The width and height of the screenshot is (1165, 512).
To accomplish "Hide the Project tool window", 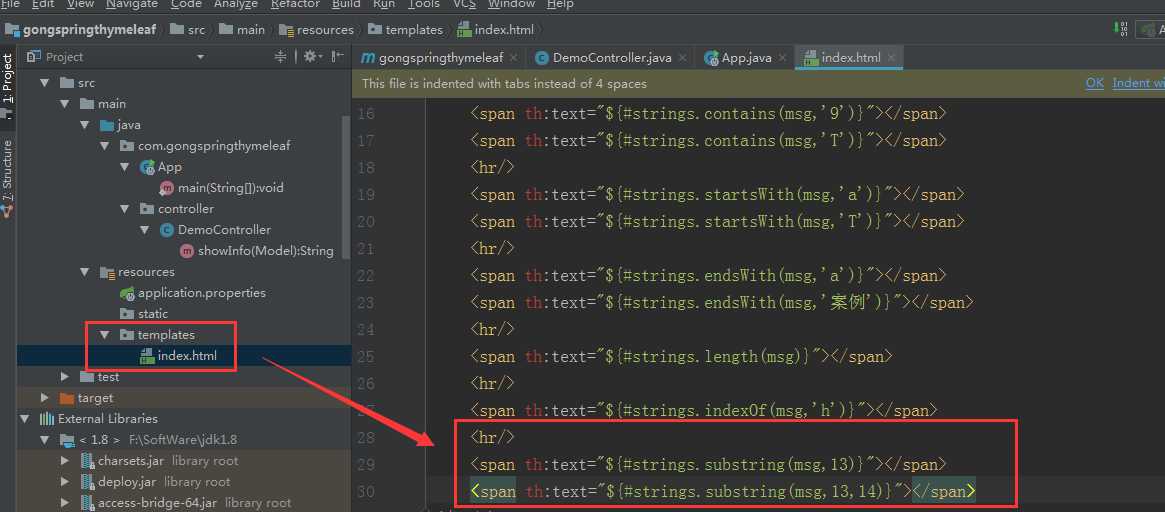I will coord(337,56).
